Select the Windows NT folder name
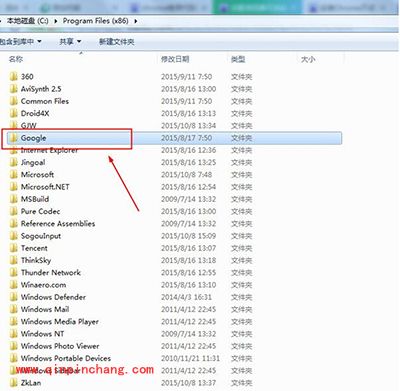 coord(42,334)
